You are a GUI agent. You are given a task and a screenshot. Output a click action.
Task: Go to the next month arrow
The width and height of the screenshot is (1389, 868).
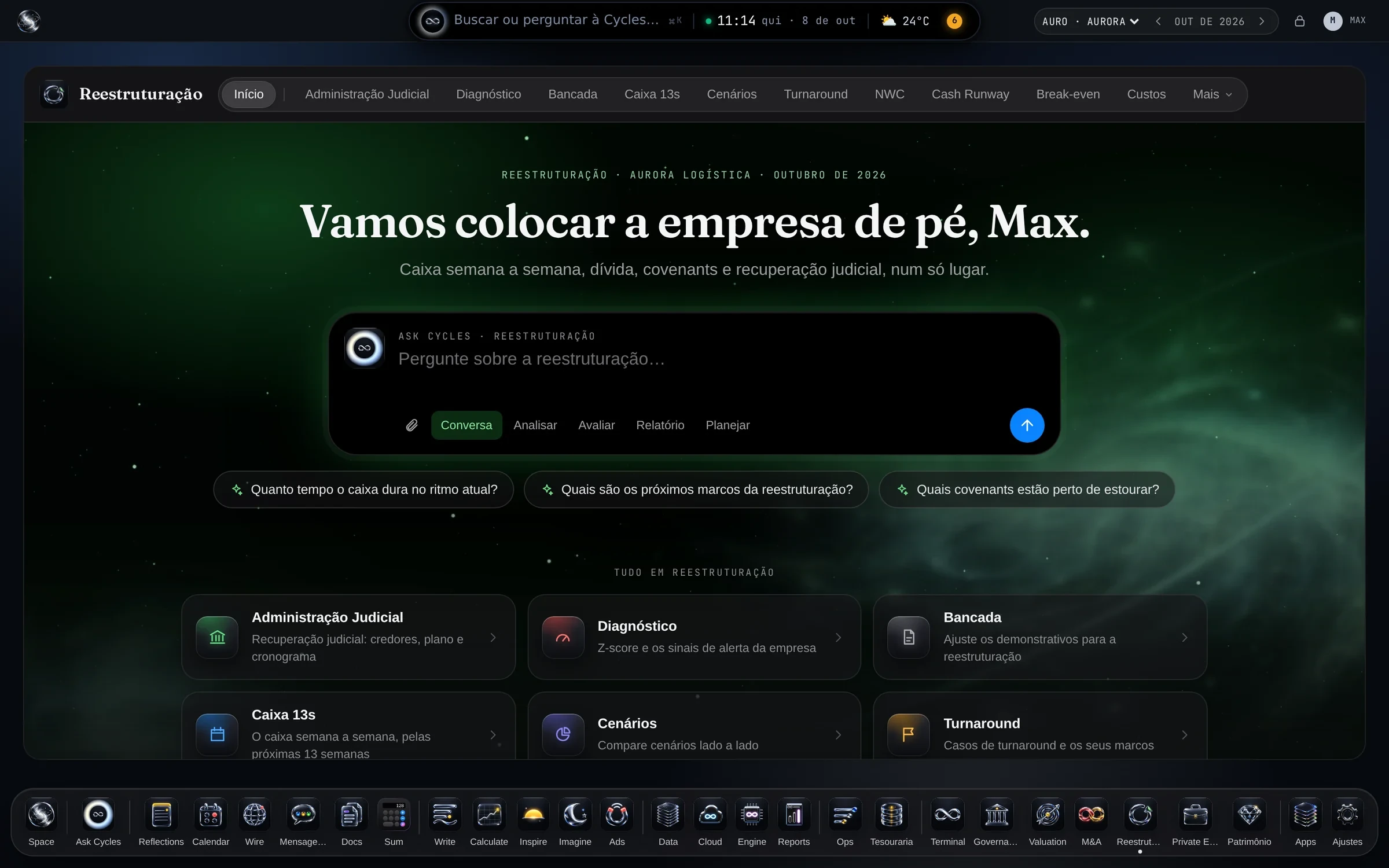1262,21
